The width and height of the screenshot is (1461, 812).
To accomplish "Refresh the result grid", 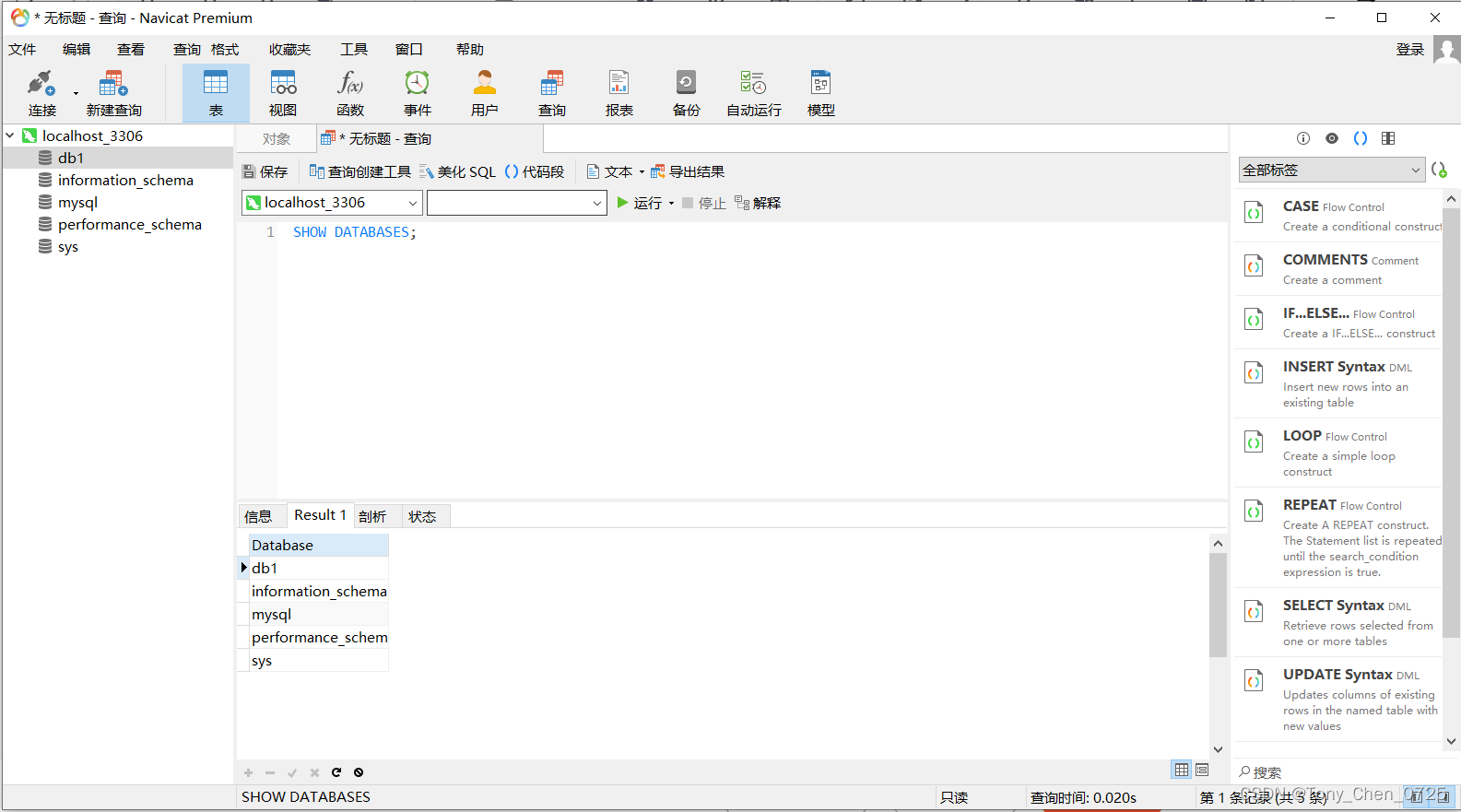I will pos(336,772).
